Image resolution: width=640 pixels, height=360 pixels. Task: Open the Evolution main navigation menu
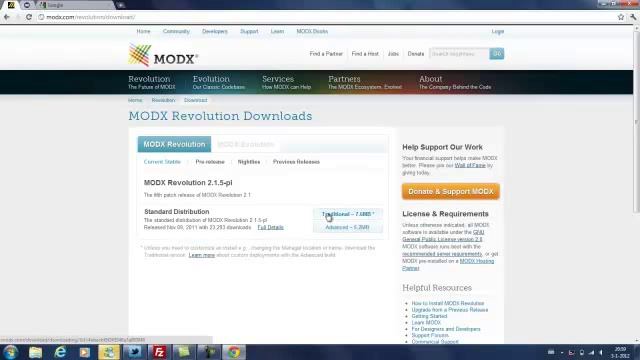click(x=218, y=82)
